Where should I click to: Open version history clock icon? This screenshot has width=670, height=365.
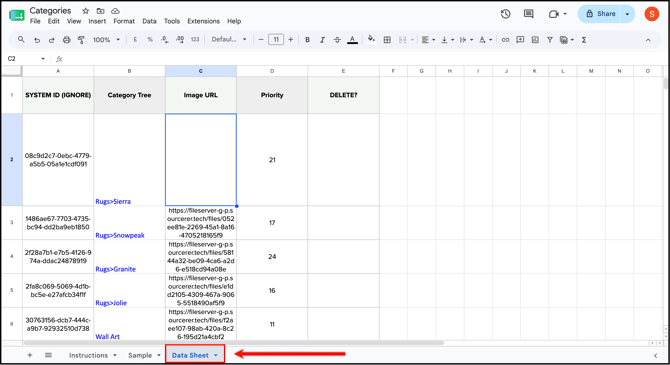[505, 14]
